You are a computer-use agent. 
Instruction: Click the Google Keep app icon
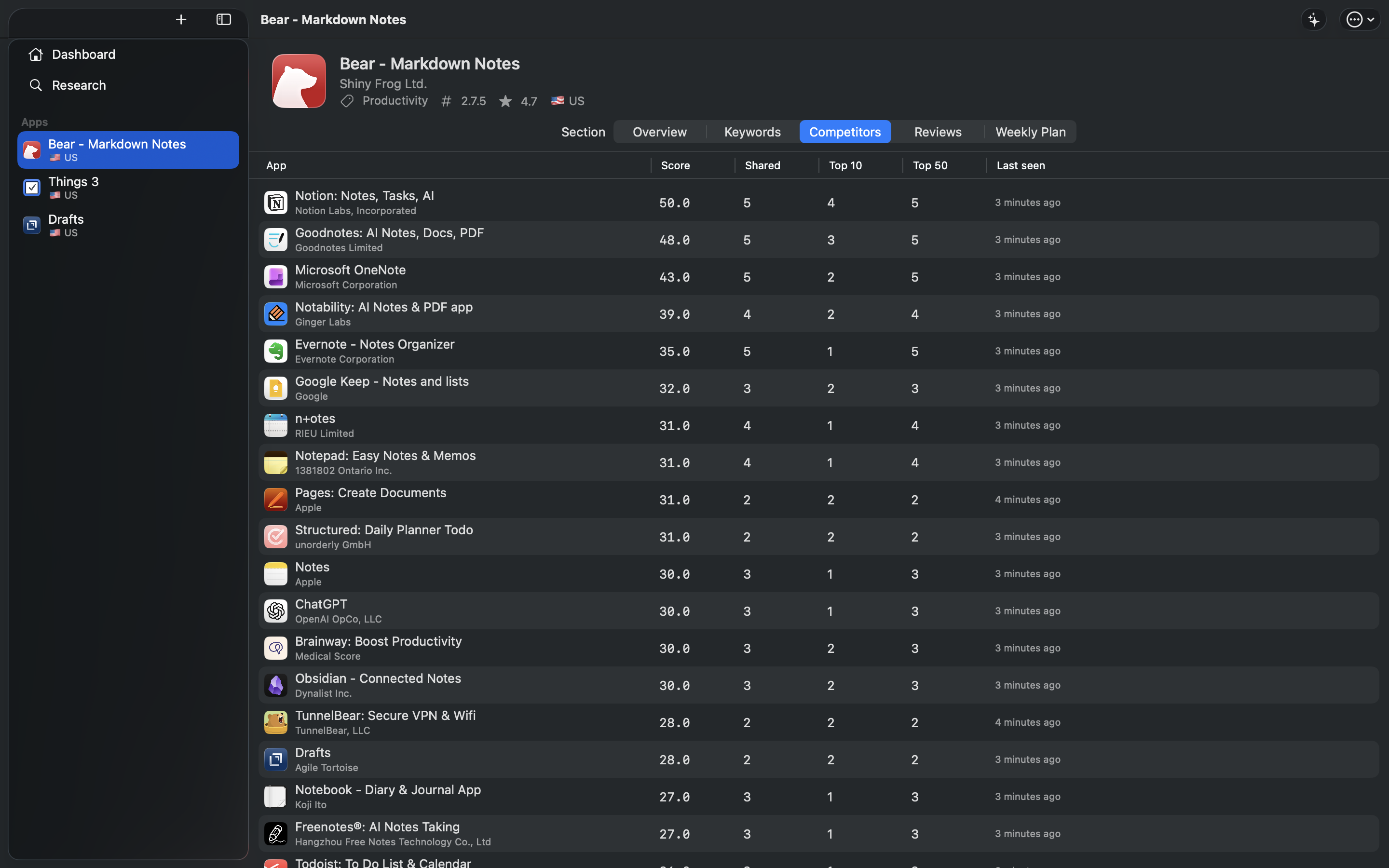(x=275, y=388)
